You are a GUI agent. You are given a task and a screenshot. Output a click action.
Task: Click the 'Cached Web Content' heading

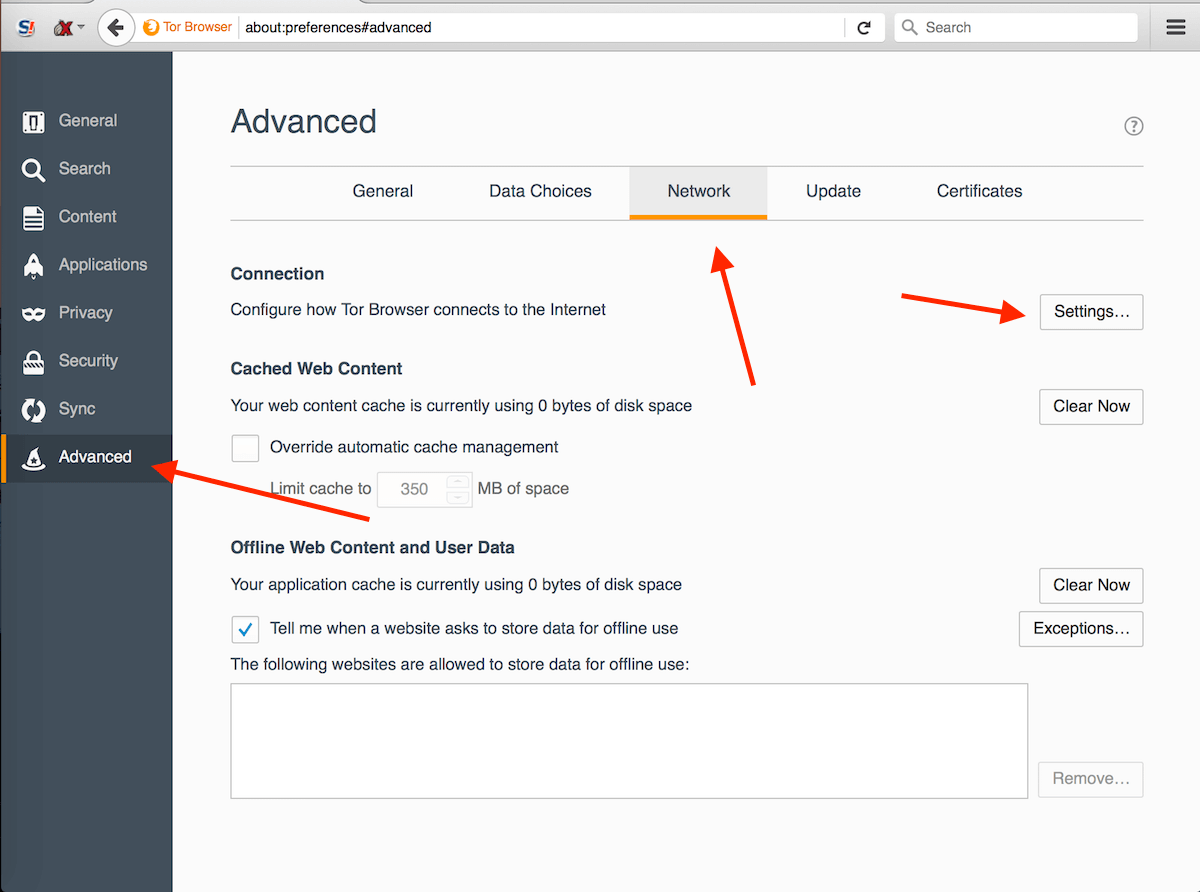pos(316,369)
